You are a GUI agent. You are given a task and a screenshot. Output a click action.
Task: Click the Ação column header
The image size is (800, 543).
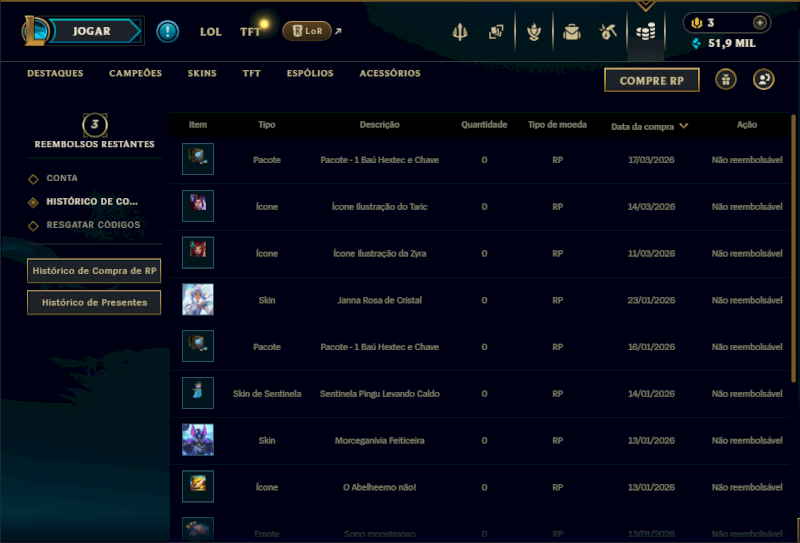(747, 125)
